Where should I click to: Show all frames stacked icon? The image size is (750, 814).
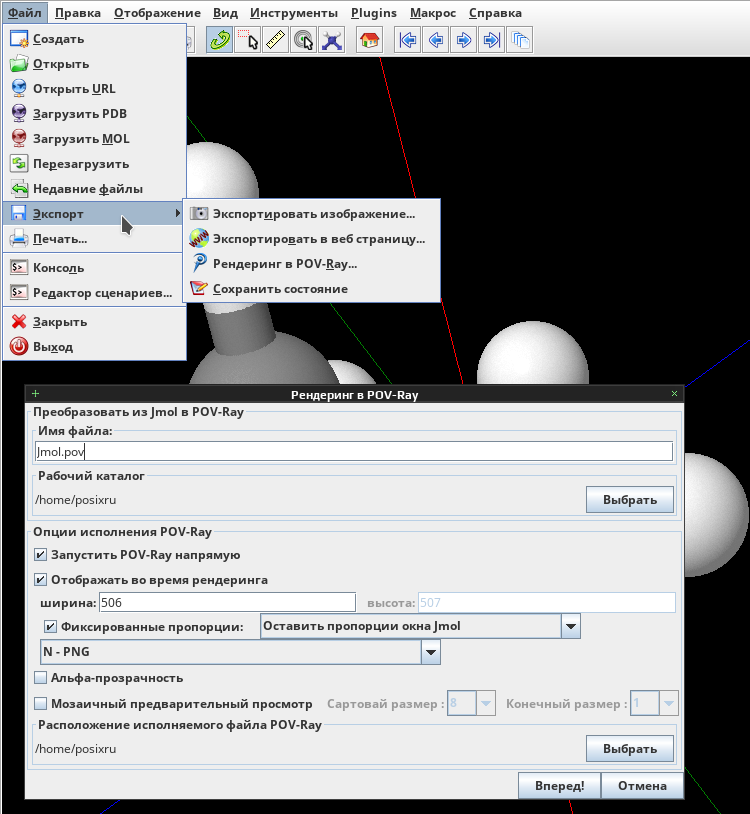coord(520,40)
